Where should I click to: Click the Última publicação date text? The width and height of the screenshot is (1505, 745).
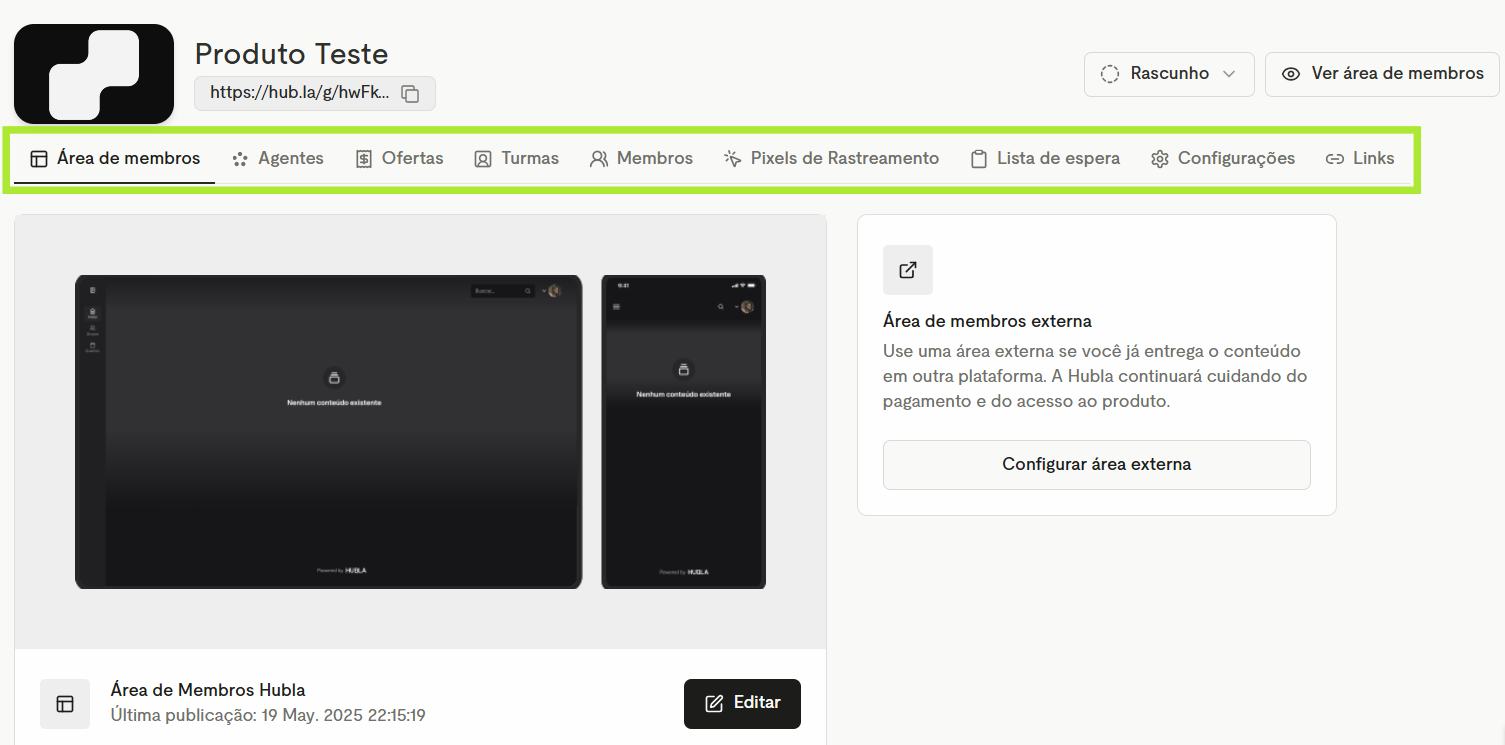(x=268, y=716)
